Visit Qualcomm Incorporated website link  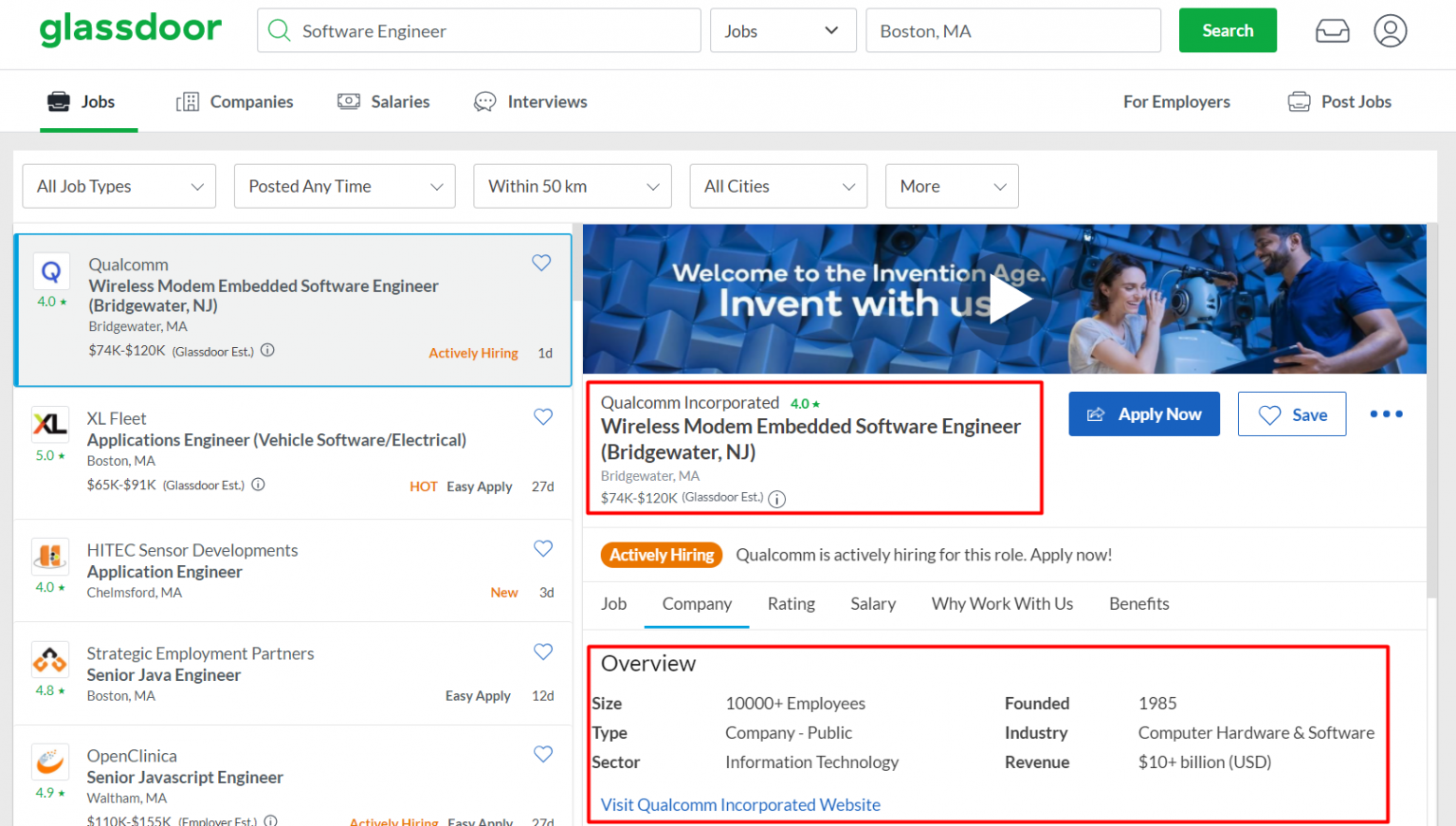tap(740, 804)
